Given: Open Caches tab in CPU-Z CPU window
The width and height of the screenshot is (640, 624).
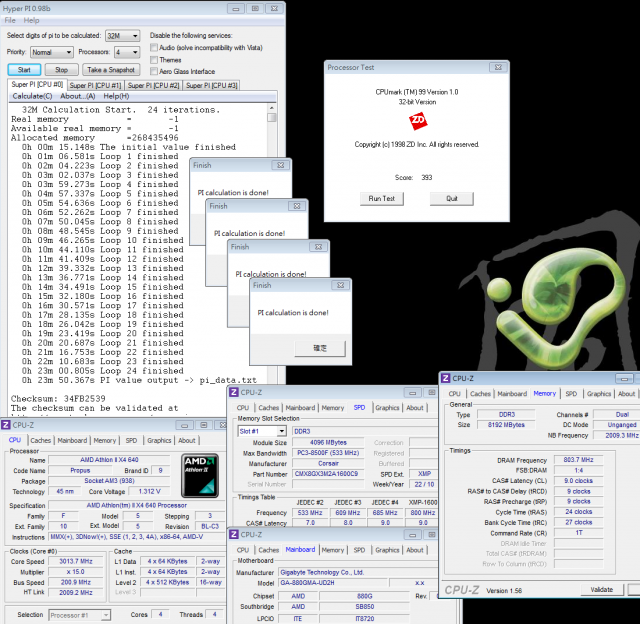Looking at the screenshot, I should click(41, 440).
